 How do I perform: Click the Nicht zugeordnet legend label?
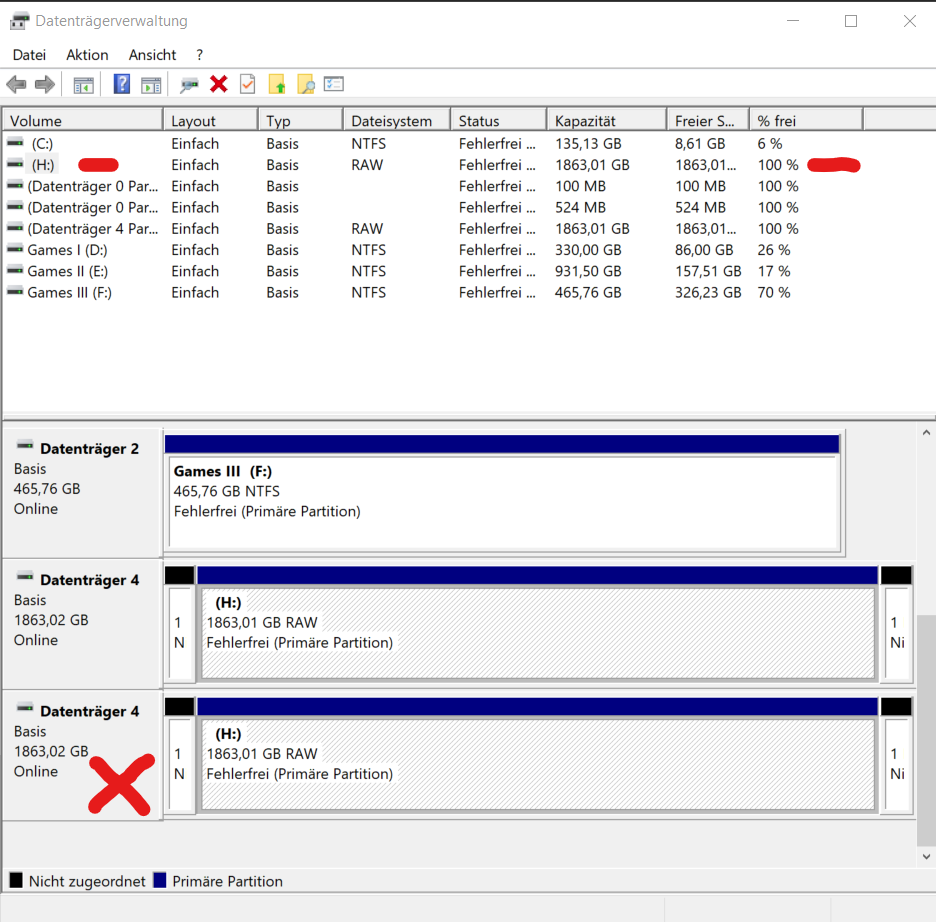click(x=87, y=881)
